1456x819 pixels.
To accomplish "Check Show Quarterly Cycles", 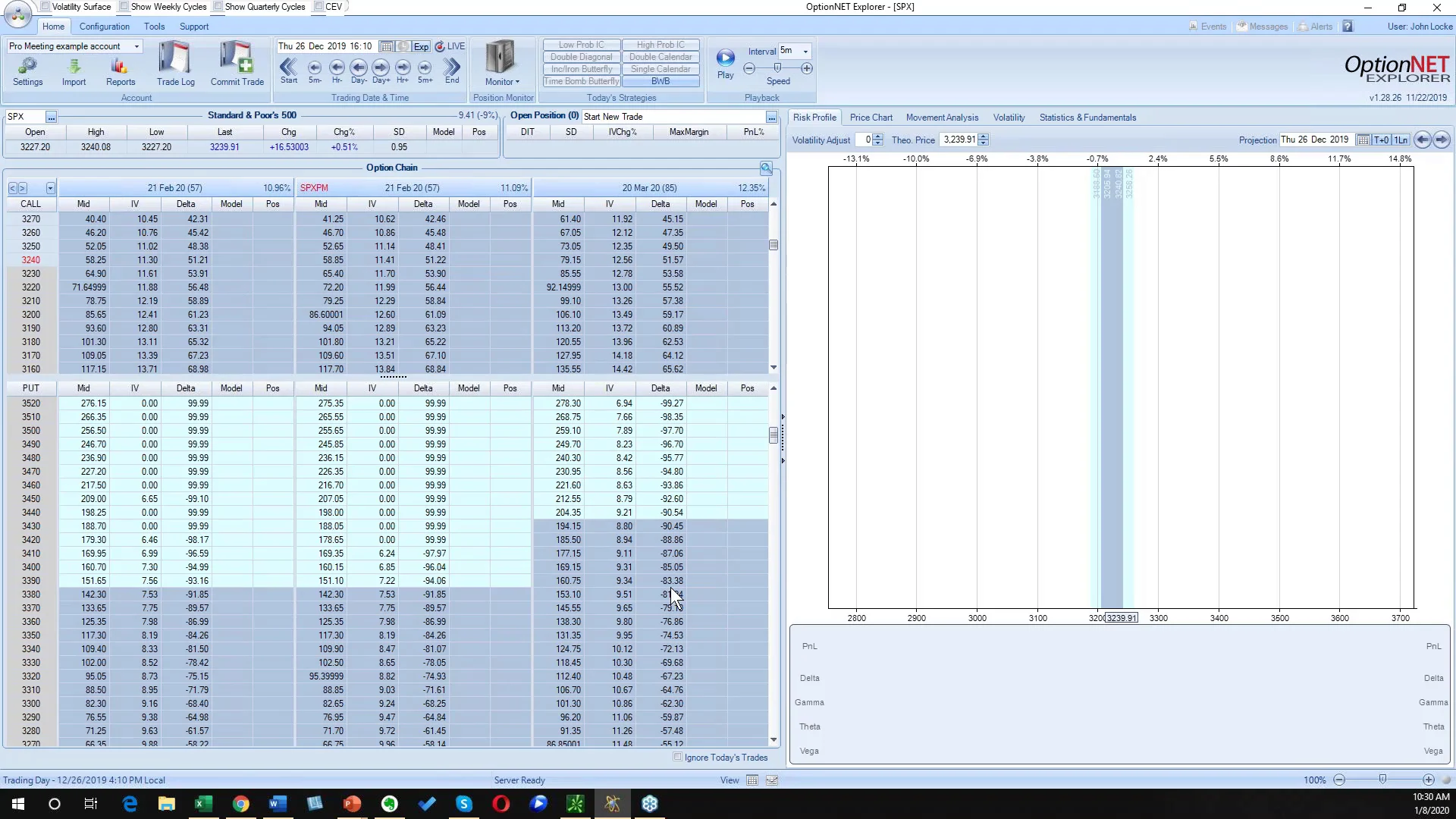I will pyautogui.click(x=218, y=7).
